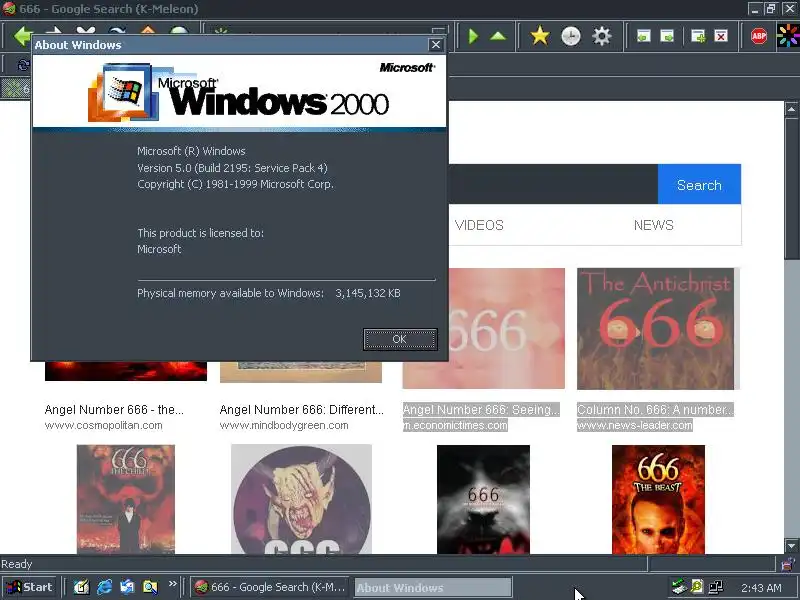Open the circular demon face thumbnail
The image size is (800, 600).
[x=302, y=499]
